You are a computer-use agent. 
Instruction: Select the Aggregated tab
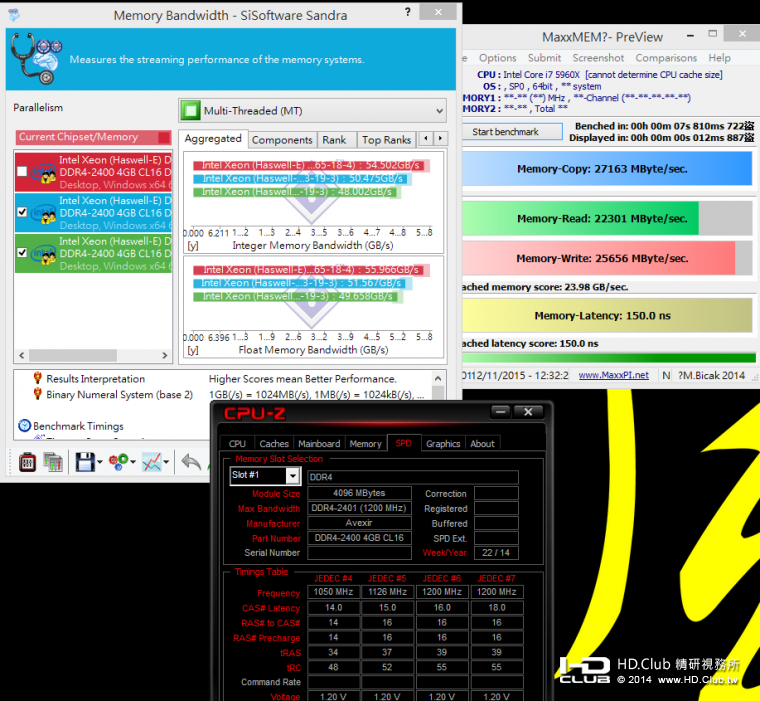tap(213, 139)
